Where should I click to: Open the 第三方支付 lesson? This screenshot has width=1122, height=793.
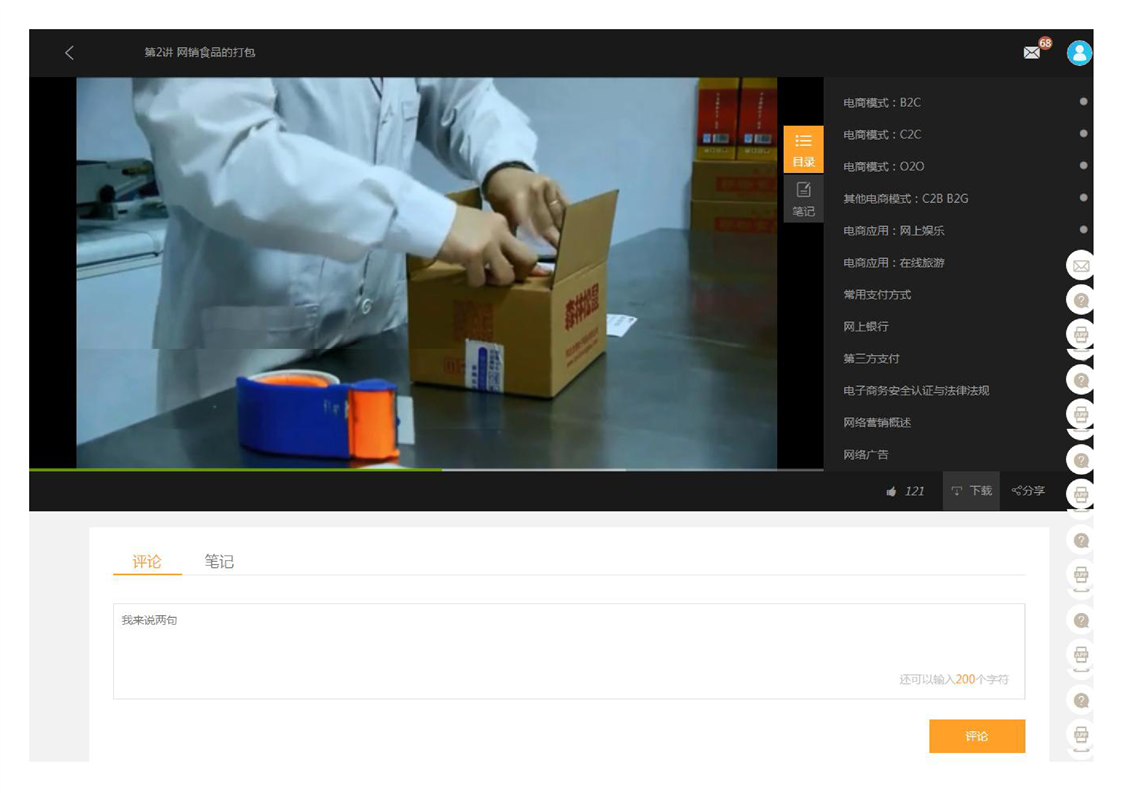tap(871, 359)
